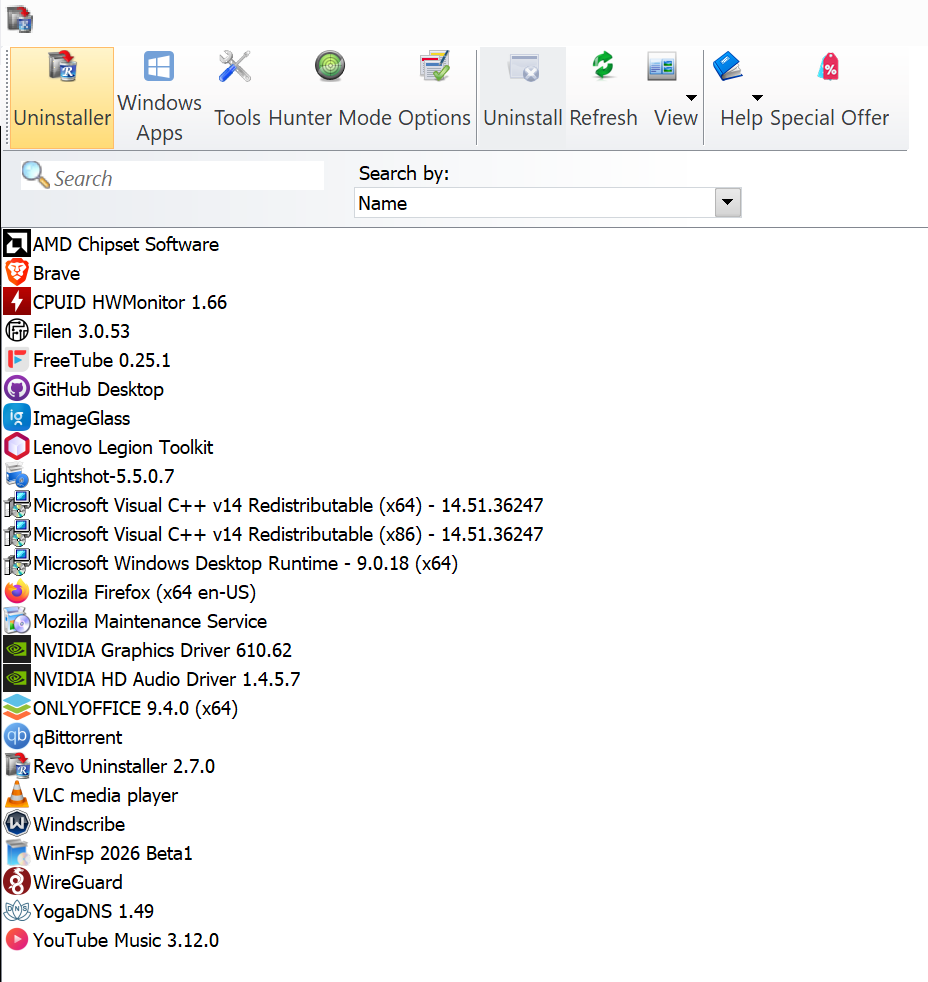
Task: Select 'FreeTube 0.25.1' text
Action: (101, 360)
